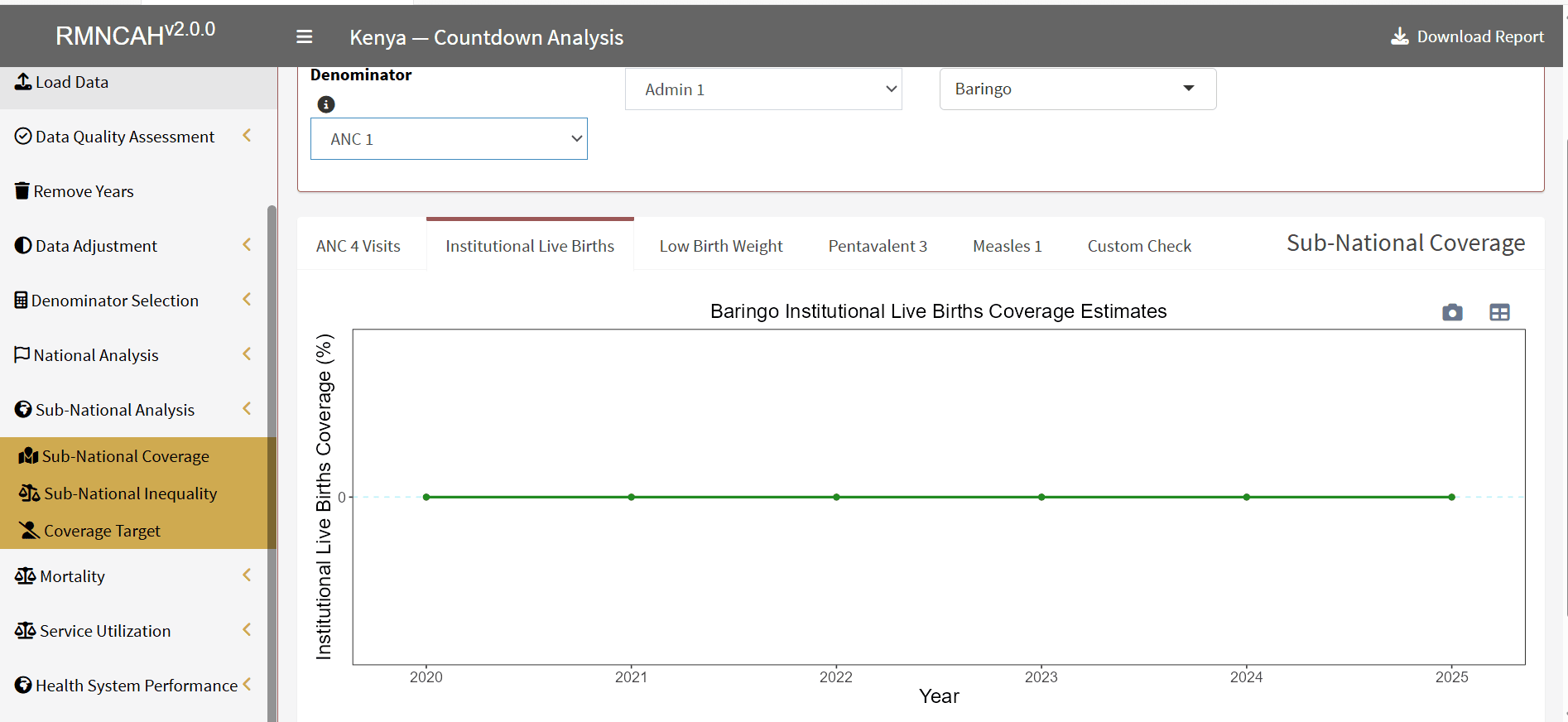
Task: Click the Coverage Target user icon
Action: [x=29, y=531]
